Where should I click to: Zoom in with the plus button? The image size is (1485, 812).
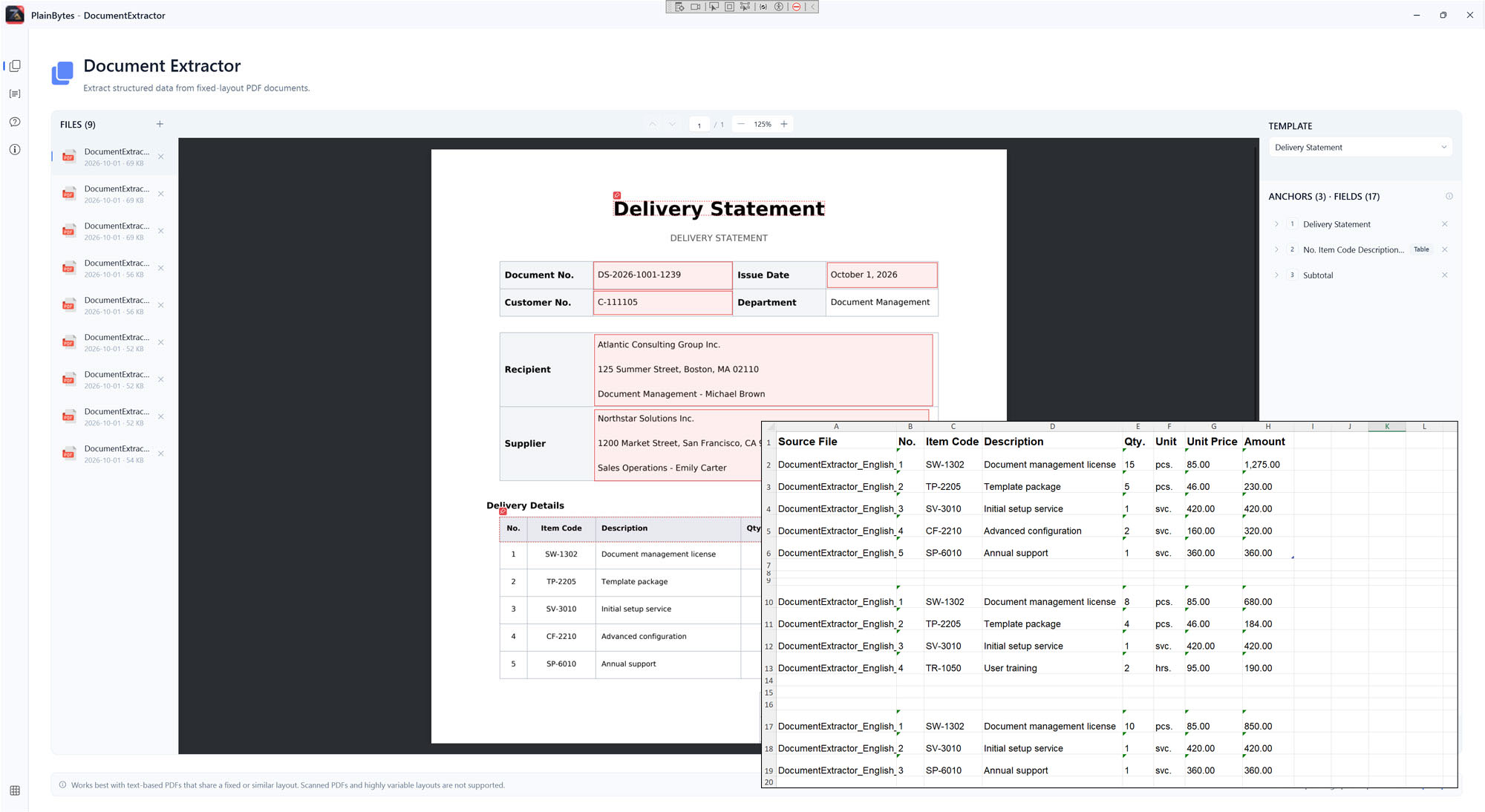[783, 124]
